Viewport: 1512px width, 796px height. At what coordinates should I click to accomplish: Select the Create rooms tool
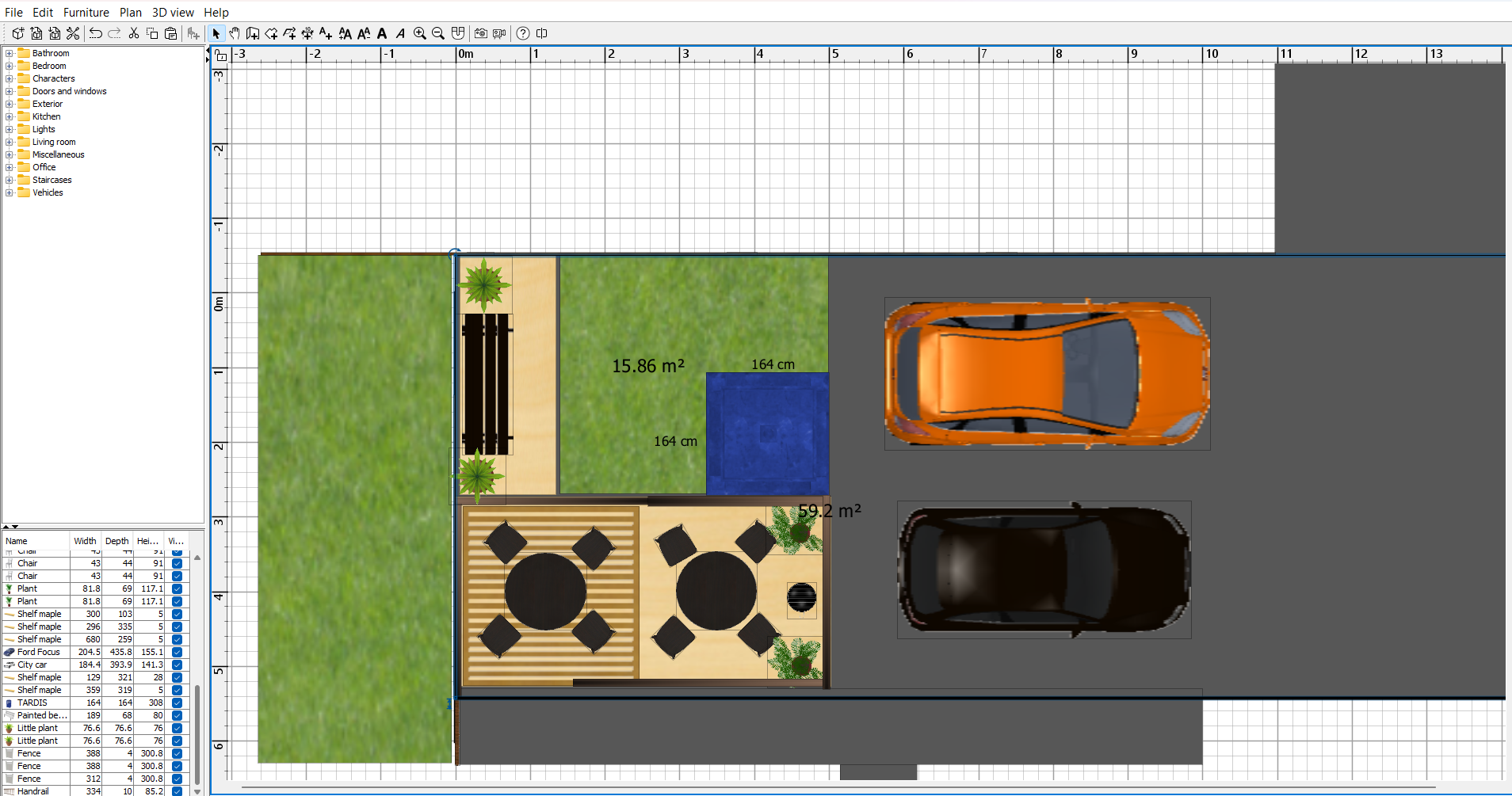[271, 33]
